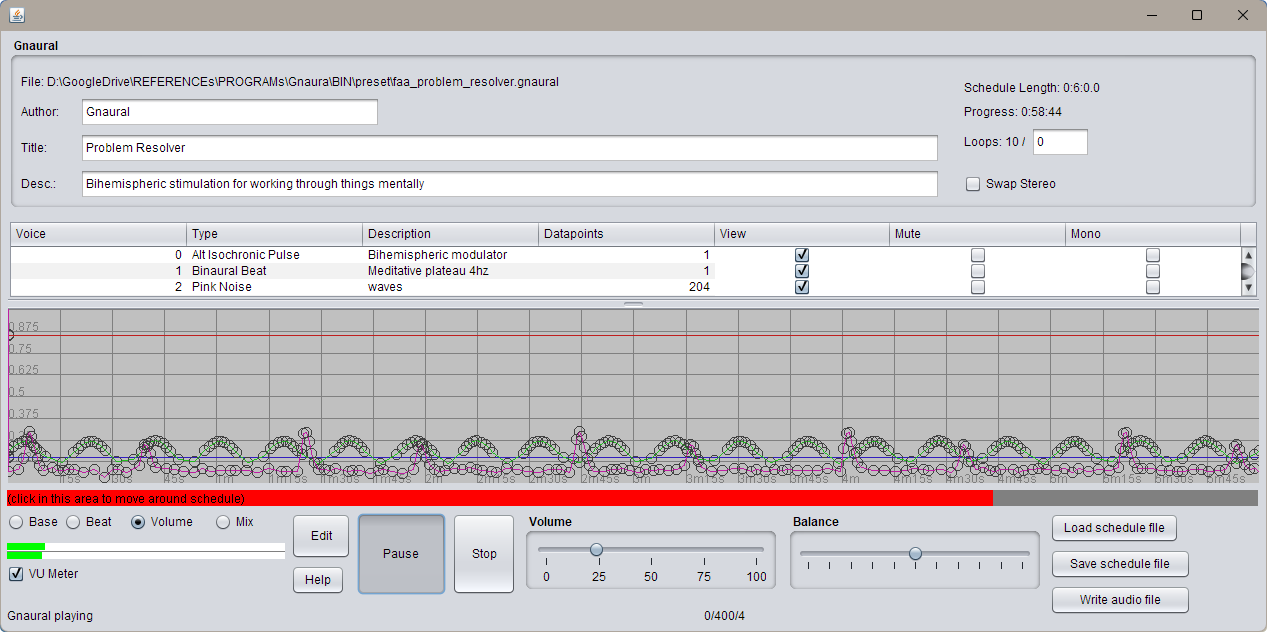Click the Meditative plateau 4hz description cell

point(451,271)
